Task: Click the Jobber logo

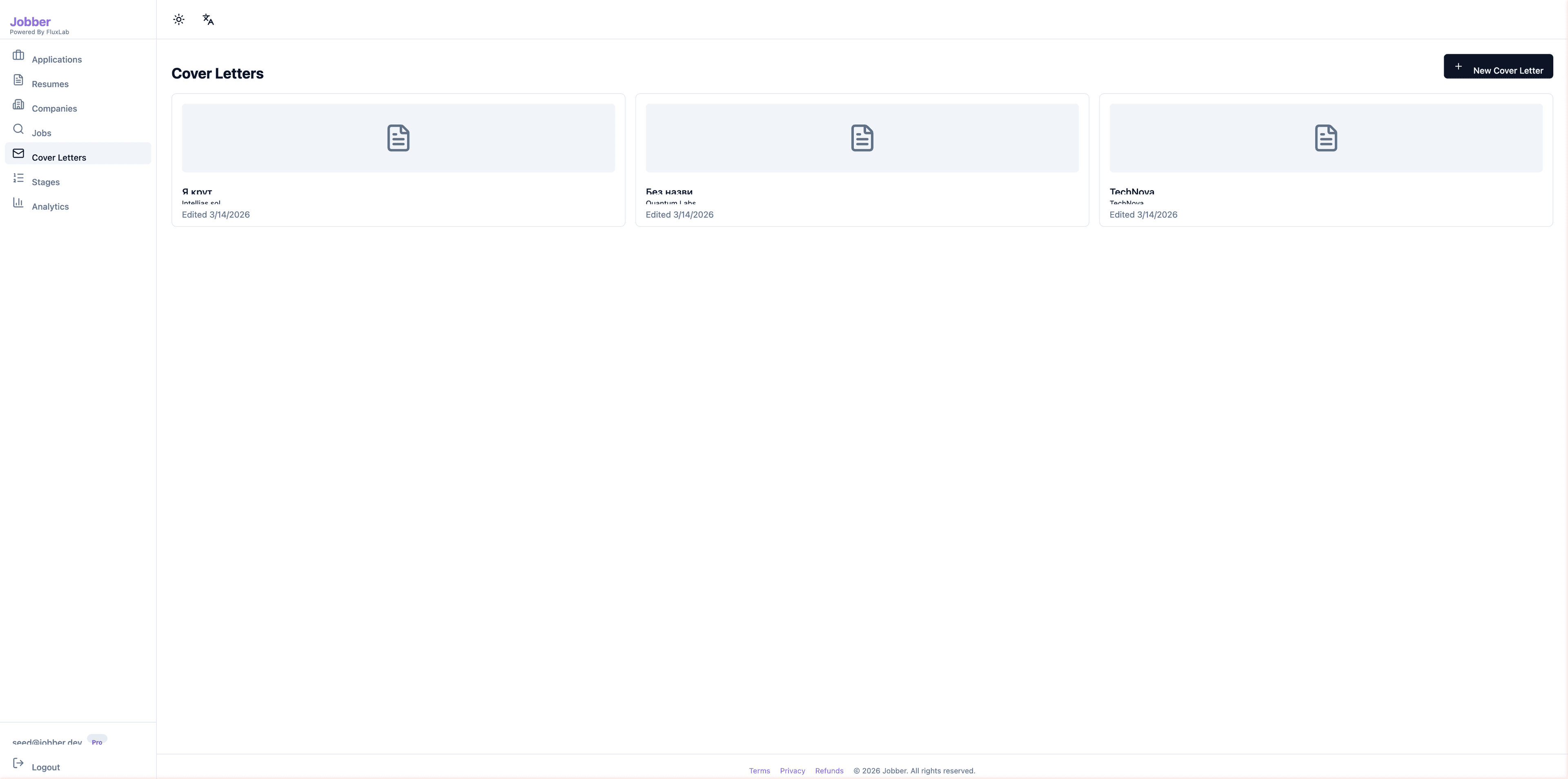Action: click(x=31, y=22)
